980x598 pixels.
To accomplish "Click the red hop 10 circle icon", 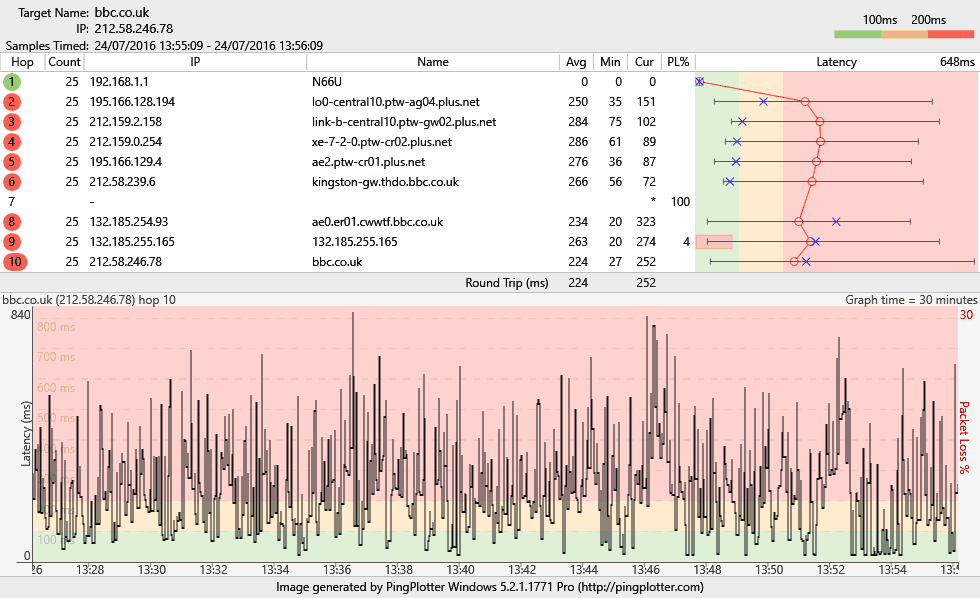I will pyautogui.click(x=14, y=262).
